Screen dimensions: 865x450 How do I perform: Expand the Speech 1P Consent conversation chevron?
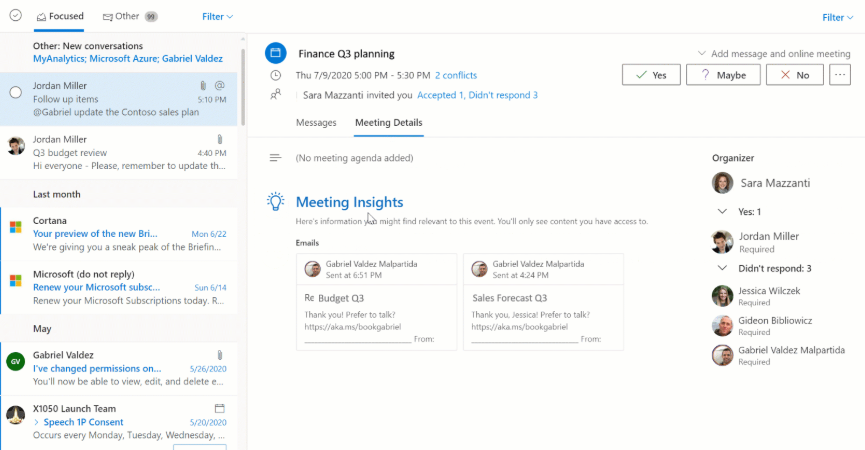[x=36, y=422]
